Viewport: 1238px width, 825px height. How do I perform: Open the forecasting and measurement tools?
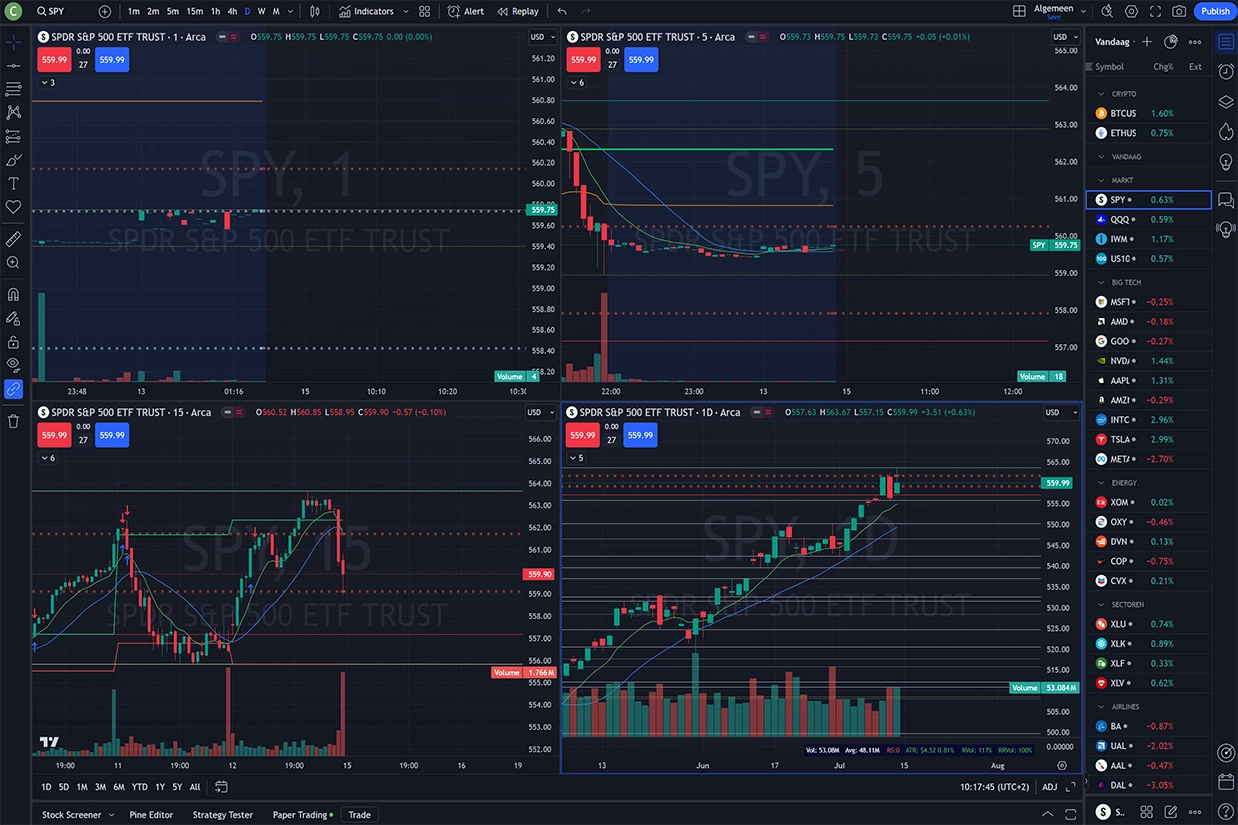13,136
